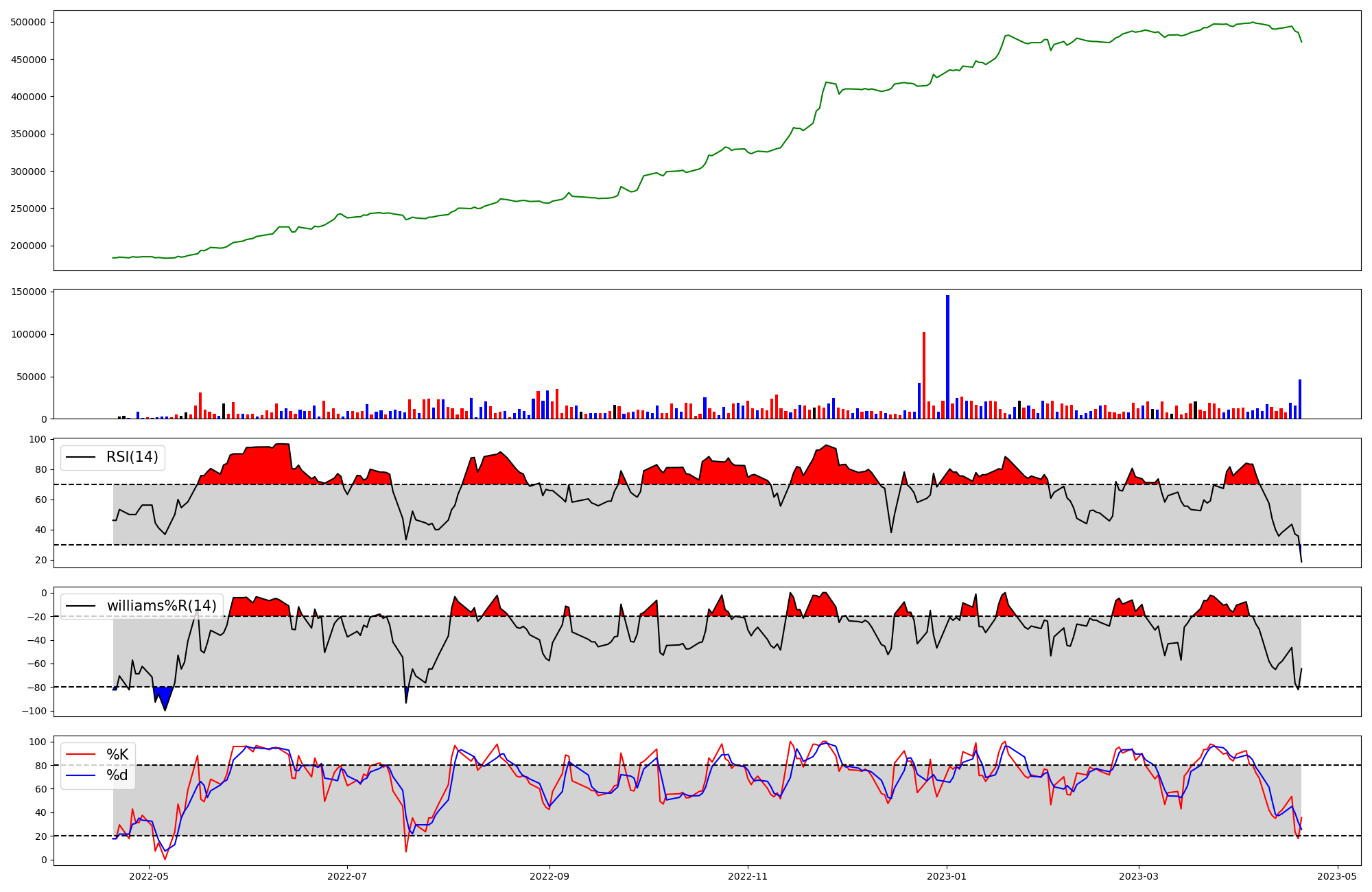
Task: Click the 2022-11 x-axis date label
Action: point(748,876)
